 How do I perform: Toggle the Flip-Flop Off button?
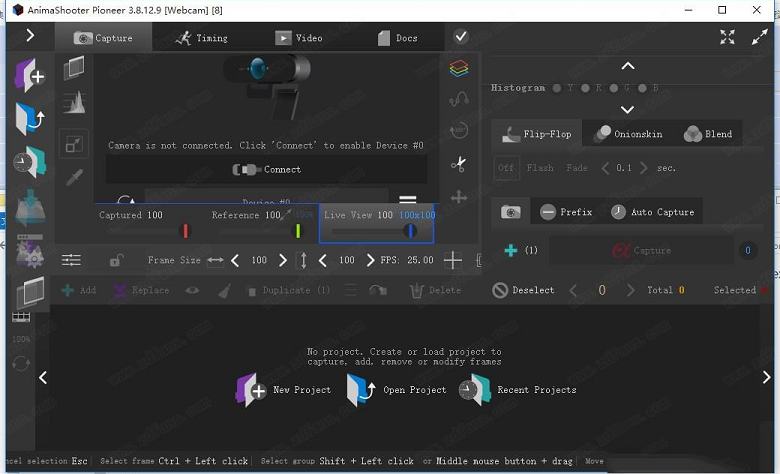[x=507, y=168]
